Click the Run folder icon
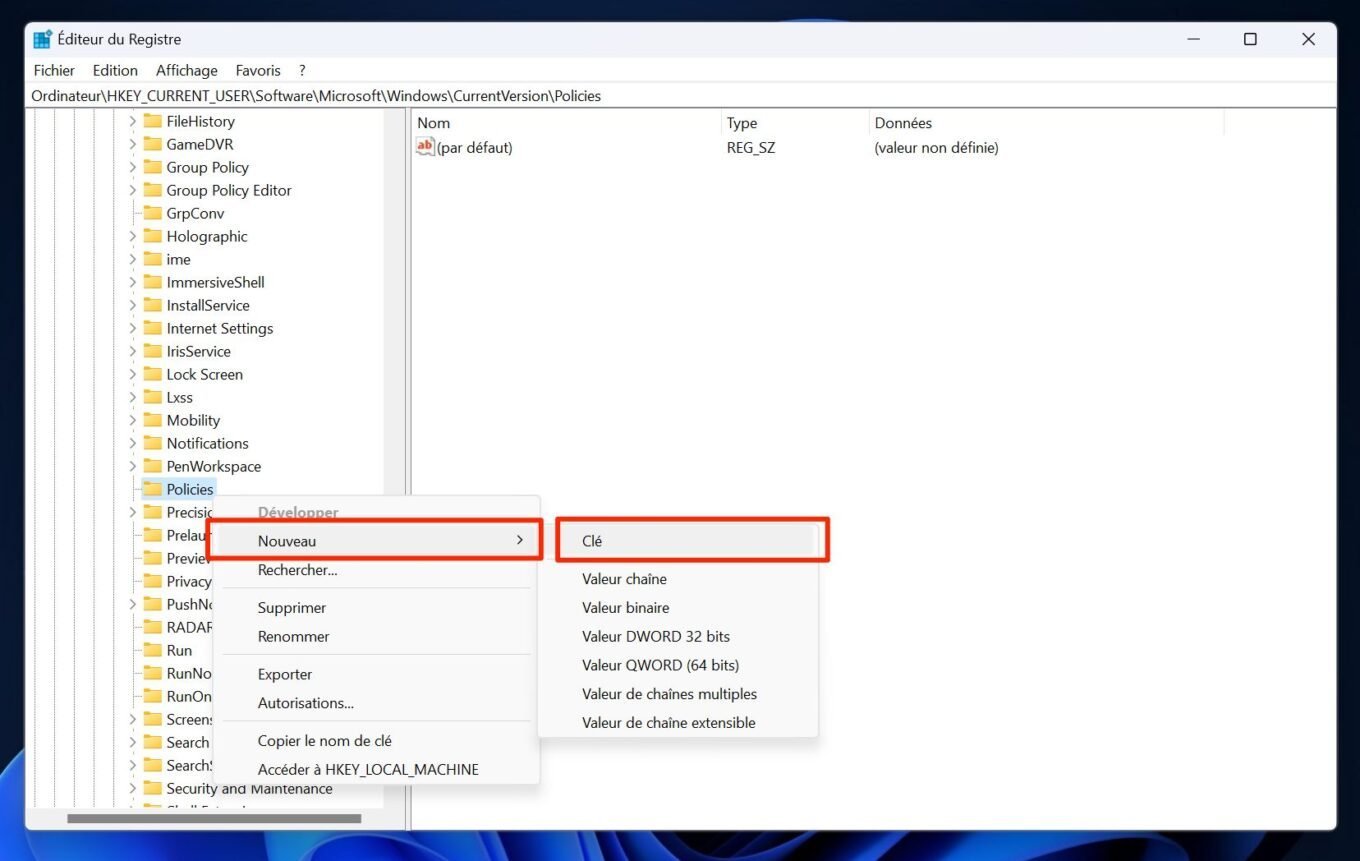 pos(152,650)
